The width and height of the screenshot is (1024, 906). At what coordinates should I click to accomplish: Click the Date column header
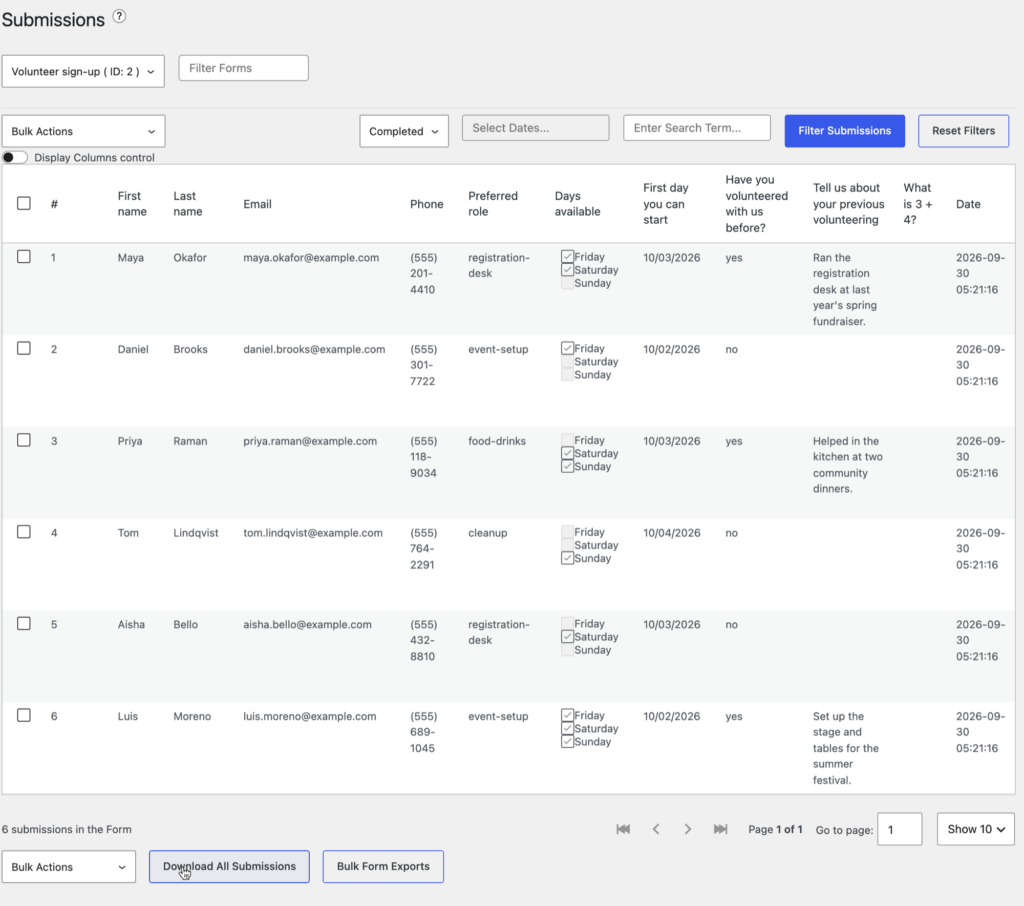click(x=968, y=204)
